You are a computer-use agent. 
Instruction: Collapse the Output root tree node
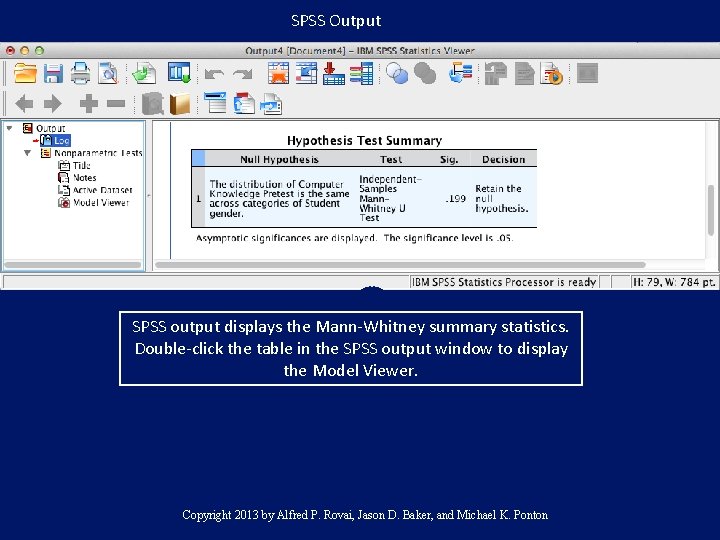coord(10,128)
